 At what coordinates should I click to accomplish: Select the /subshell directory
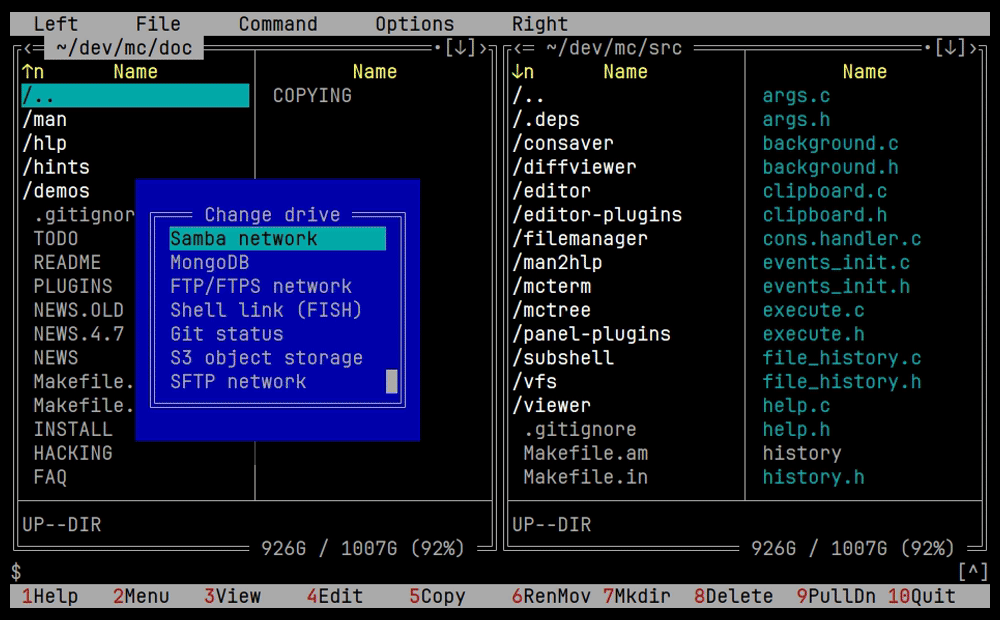562,358
